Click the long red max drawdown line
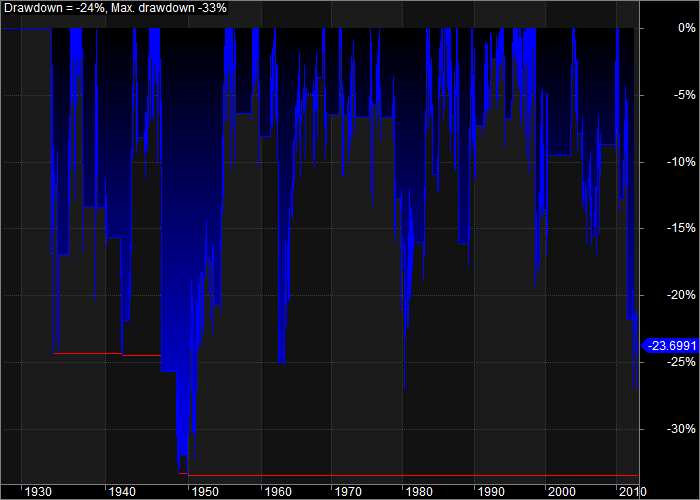 [x=414, y=475]
